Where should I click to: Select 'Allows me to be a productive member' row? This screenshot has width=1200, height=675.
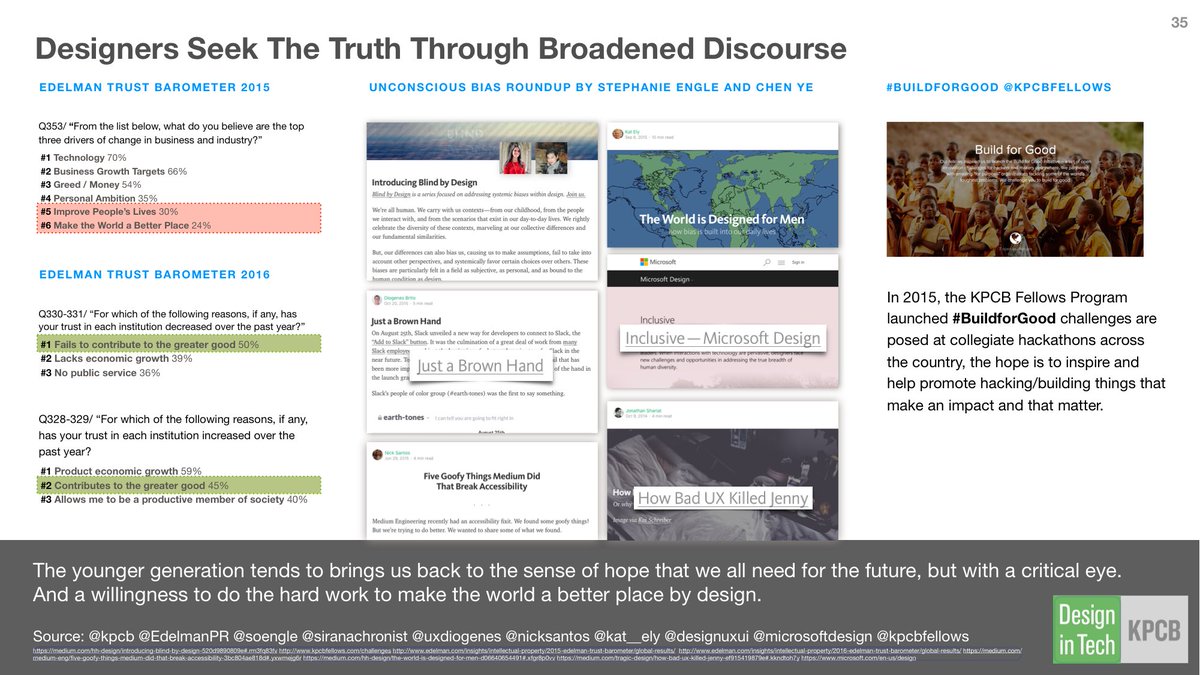point(174,499)
